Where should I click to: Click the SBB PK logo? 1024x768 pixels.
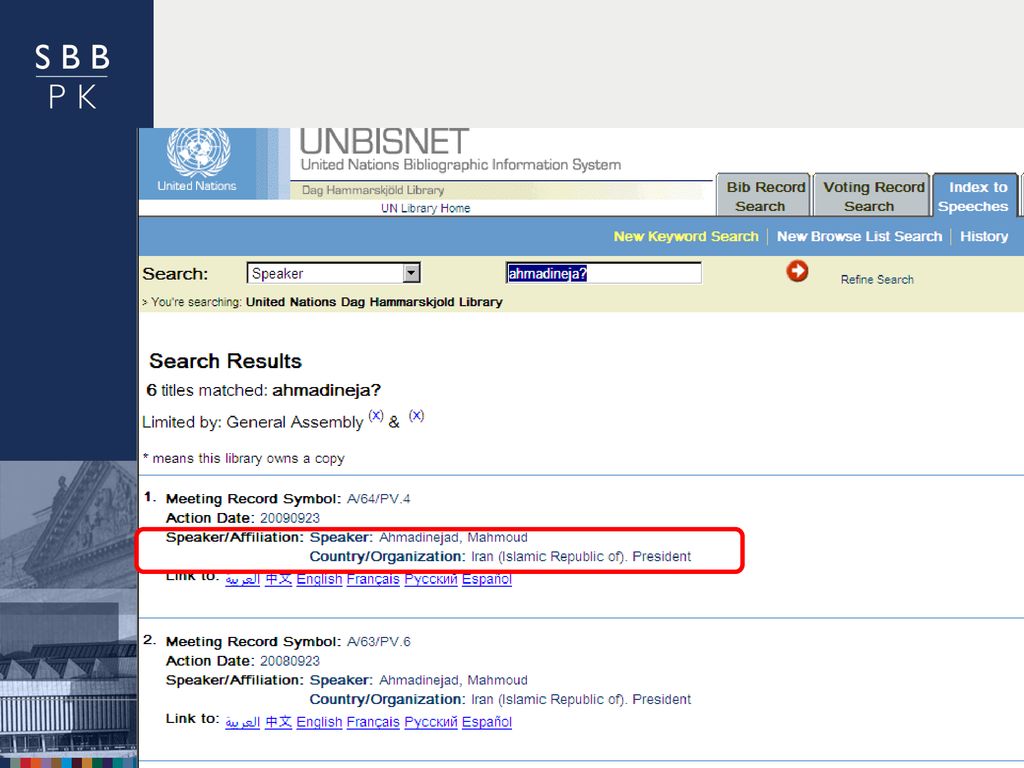[x=72, y=76]
